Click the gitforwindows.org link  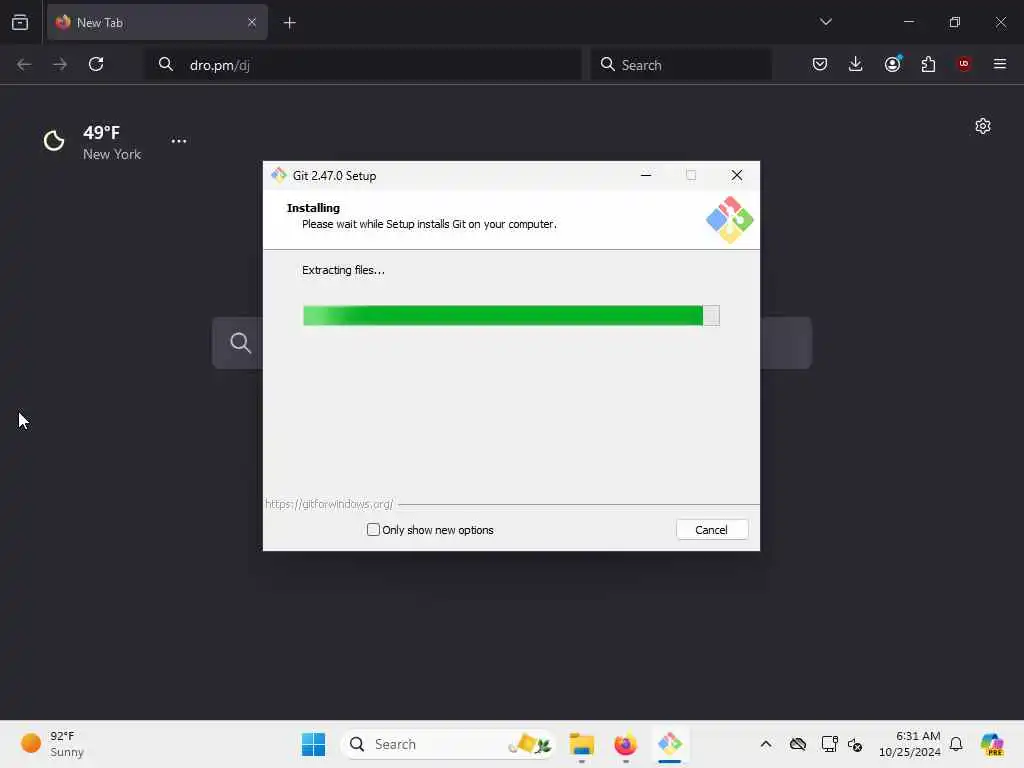(x=329, y=504)
